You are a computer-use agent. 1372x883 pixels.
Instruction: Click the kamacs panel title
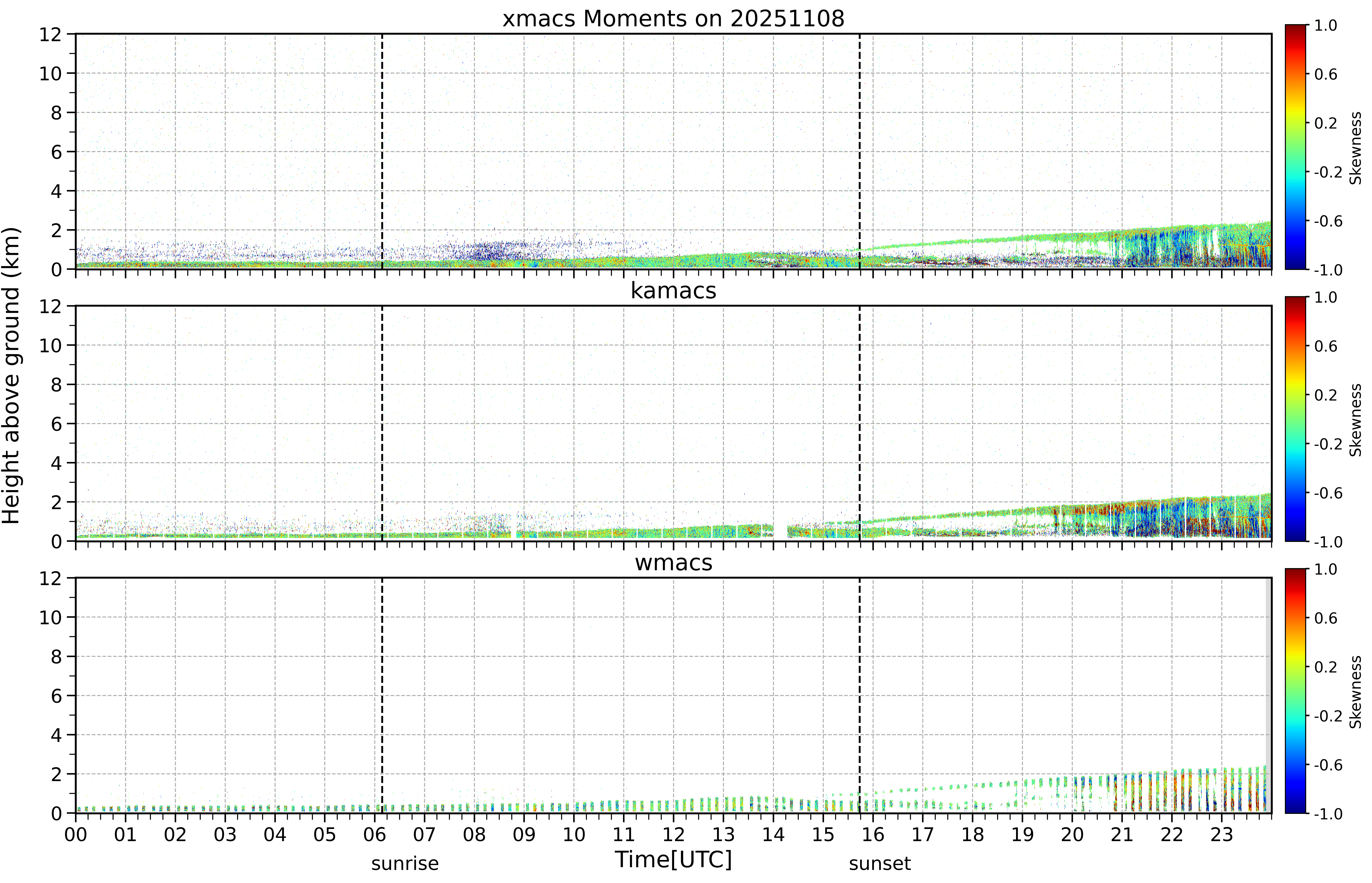click(673, 291)
